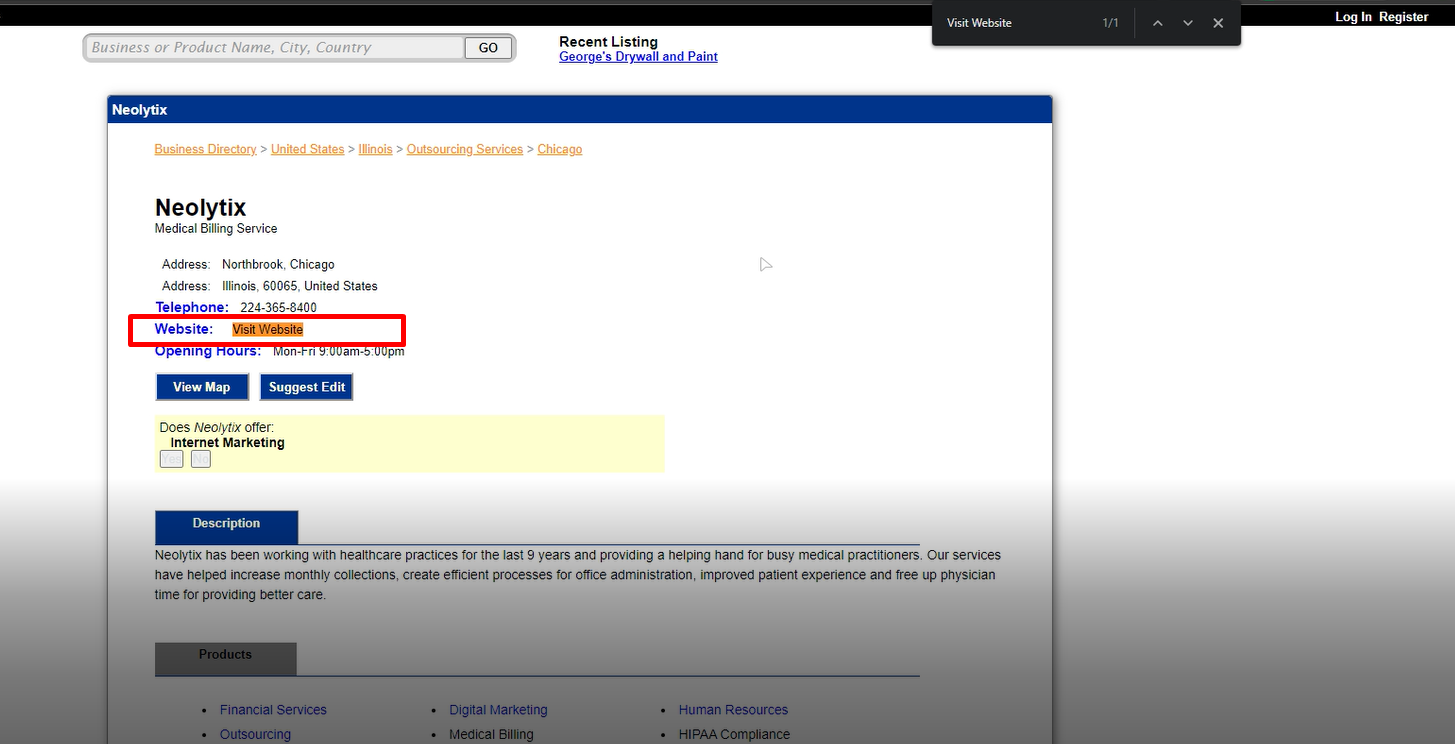The width and height of the screenshot is (1455, 744).
Task: Go to next find match arrow
Action: pos(1188,23)
